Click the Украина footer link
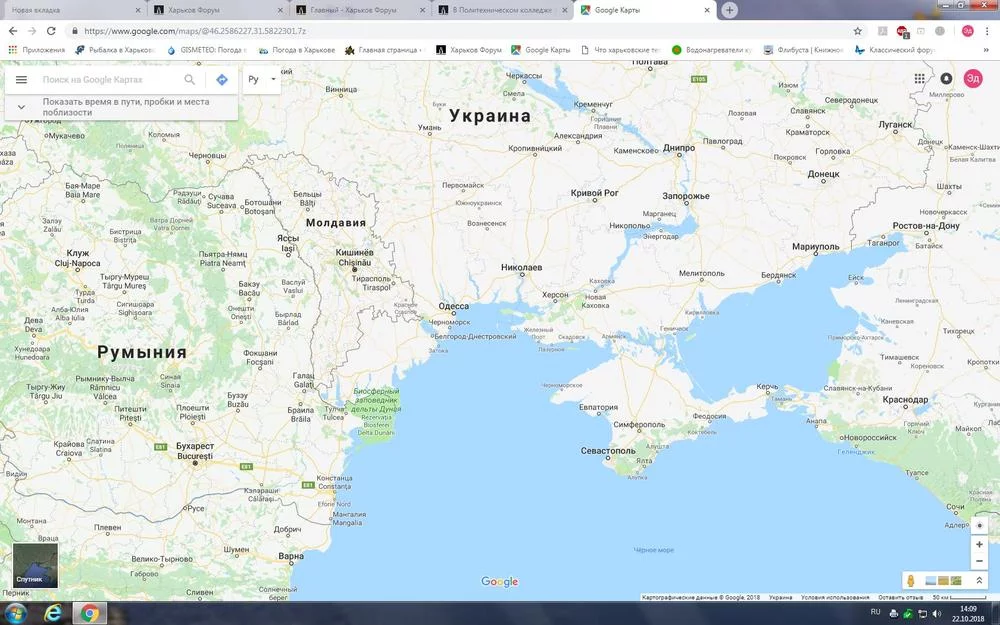 [781, 598]
